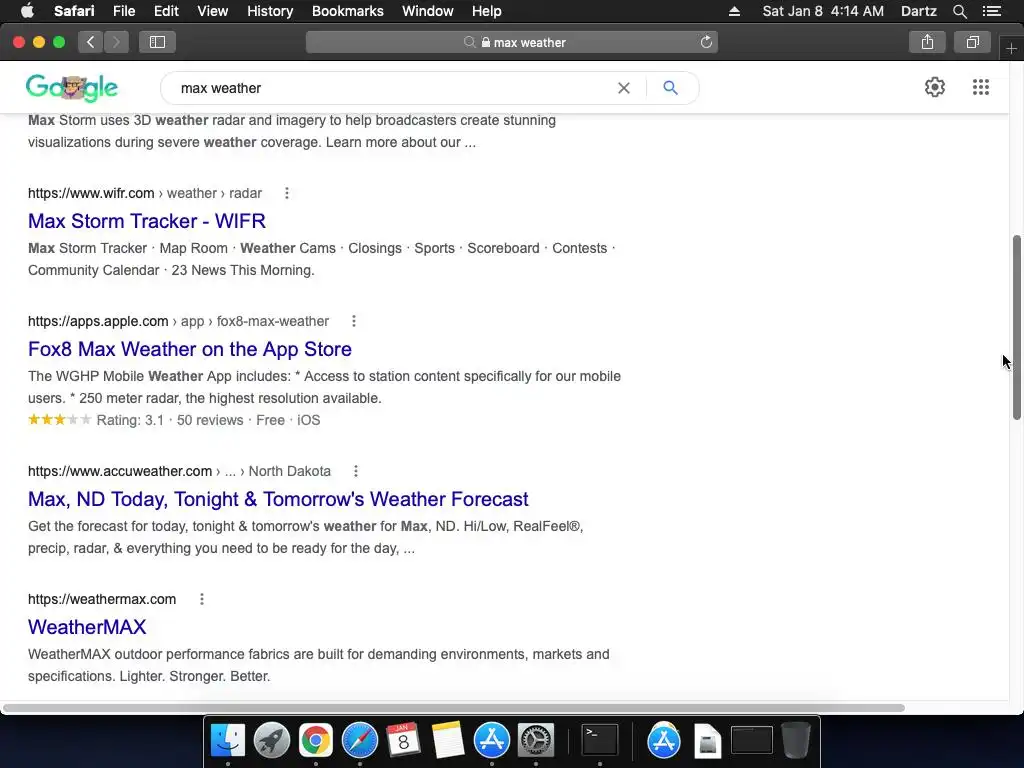Open options menu for weathermax.com result

(x=202, y=600)
